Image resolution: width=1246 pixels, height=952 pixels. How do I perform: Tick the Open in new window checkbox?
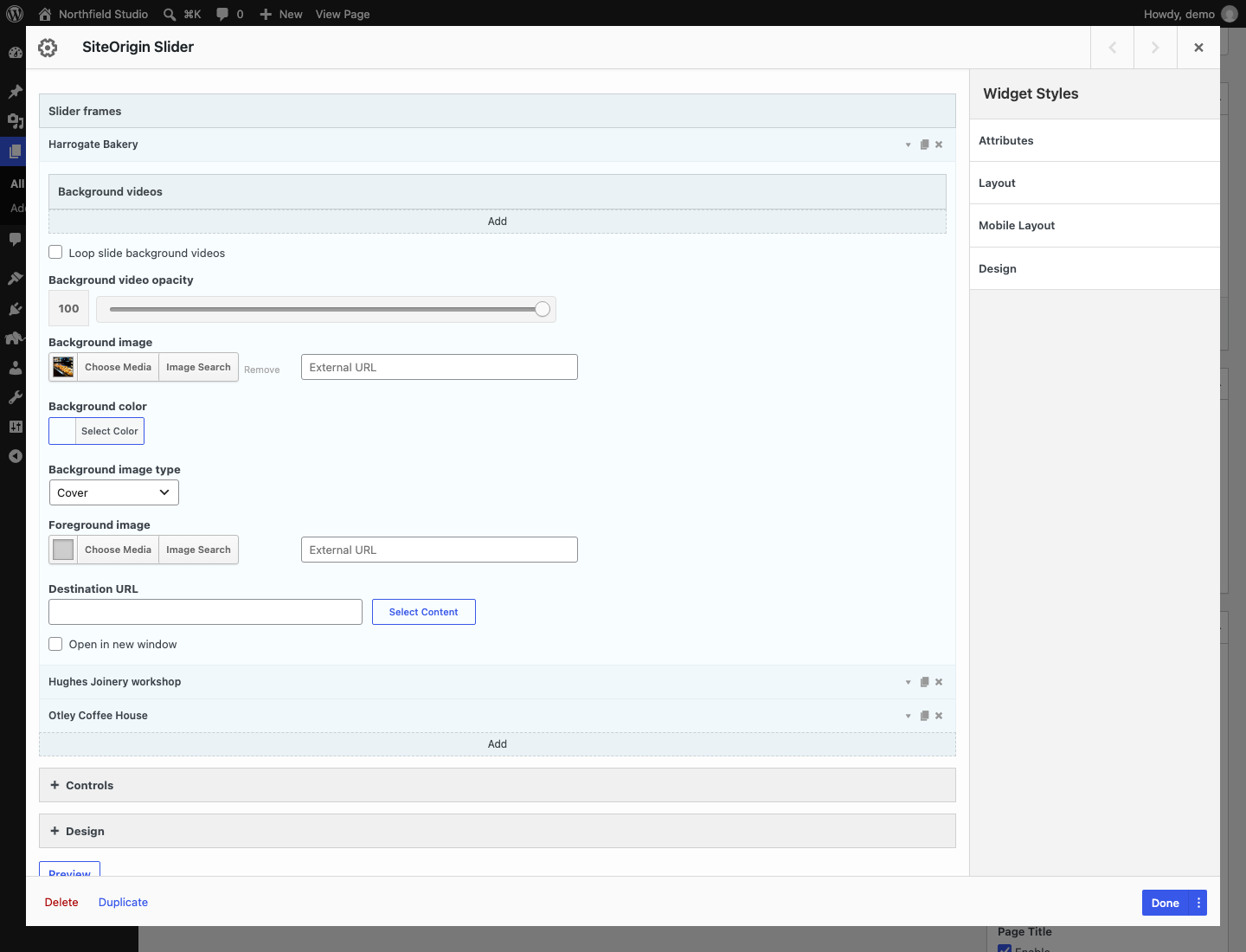click(55, 644)
